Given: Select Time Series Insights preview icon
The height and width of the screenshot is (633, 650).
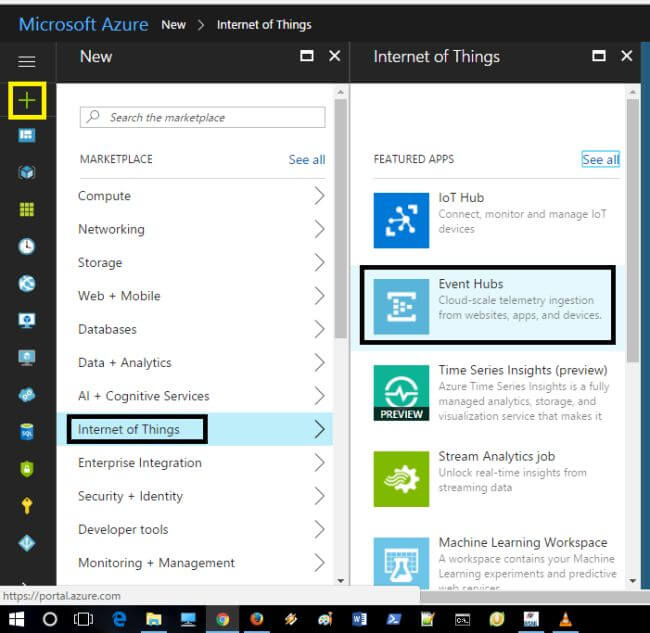Looking at the screenshot, I should [x=401, y=393].
